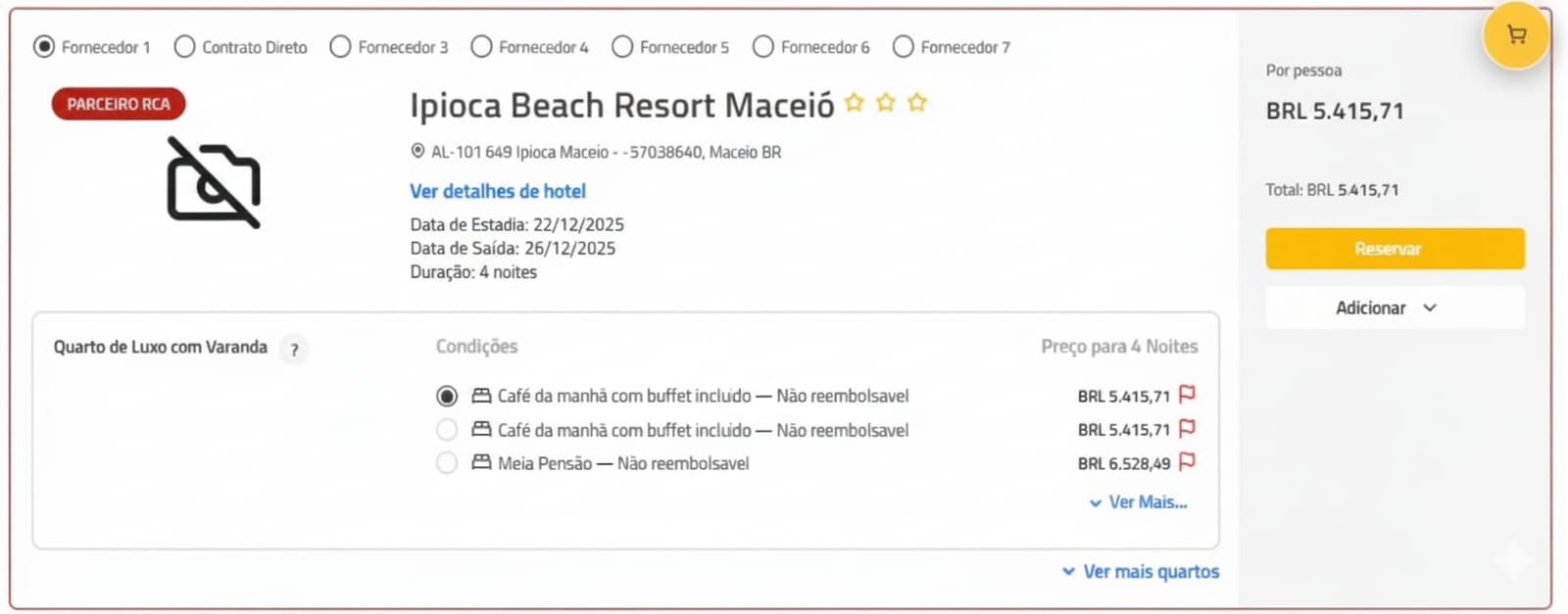Screen dimensions: 1568x614
Task: Click the red flag beside first price
Action: tap(1187, 395)
